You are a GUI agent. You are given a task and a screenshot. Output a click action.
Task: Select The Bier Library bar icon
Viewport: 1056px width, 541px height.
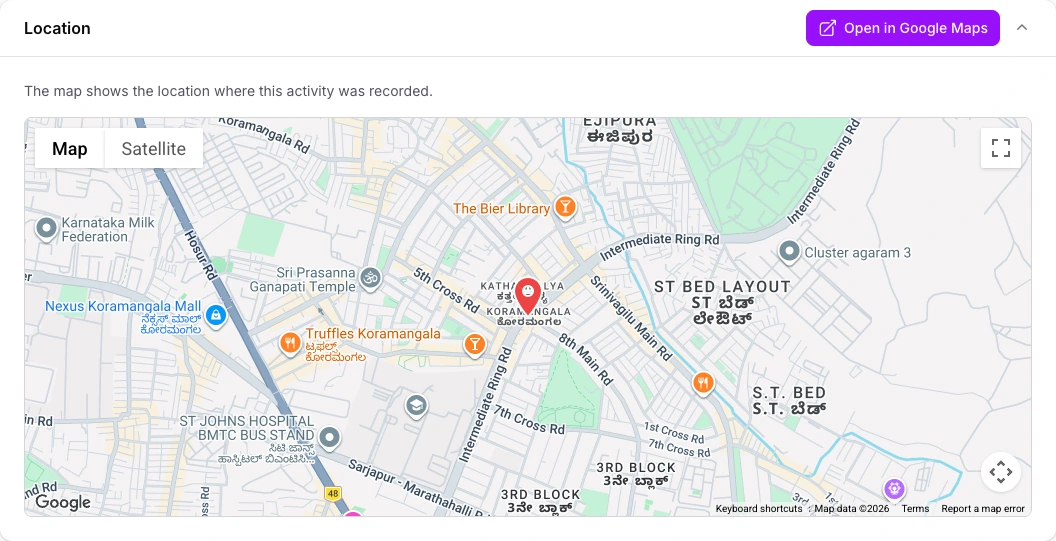point(565,208)
